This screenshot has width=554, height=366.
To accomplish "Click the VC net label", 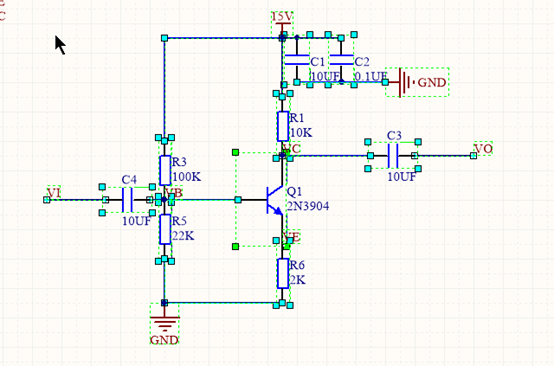I will 293,148.
